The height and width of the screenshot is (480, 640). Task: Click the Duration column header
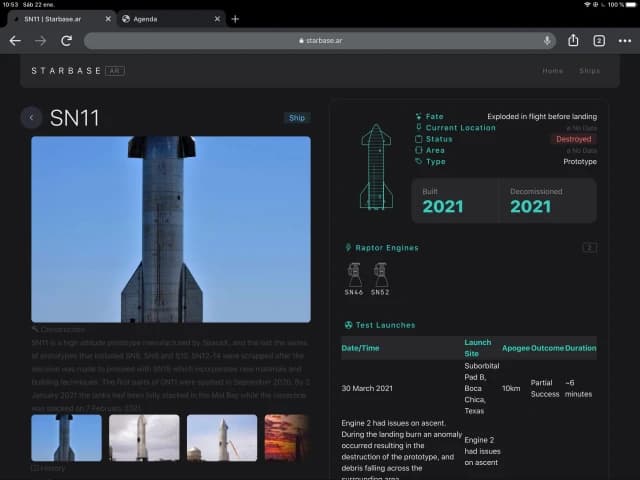point(580,348)
